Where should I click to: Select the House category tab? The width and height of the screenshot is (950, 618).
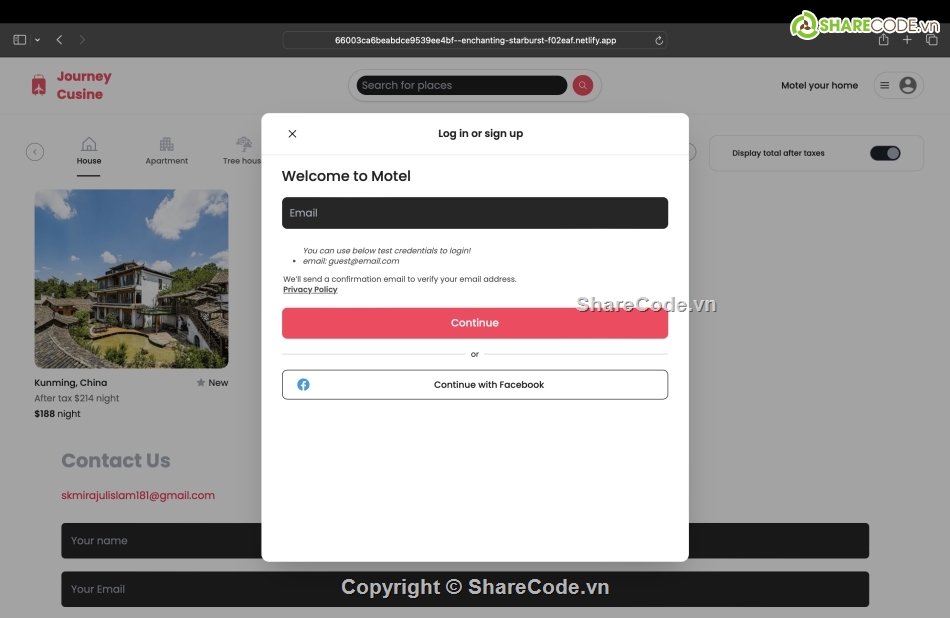tap(89, 151)
